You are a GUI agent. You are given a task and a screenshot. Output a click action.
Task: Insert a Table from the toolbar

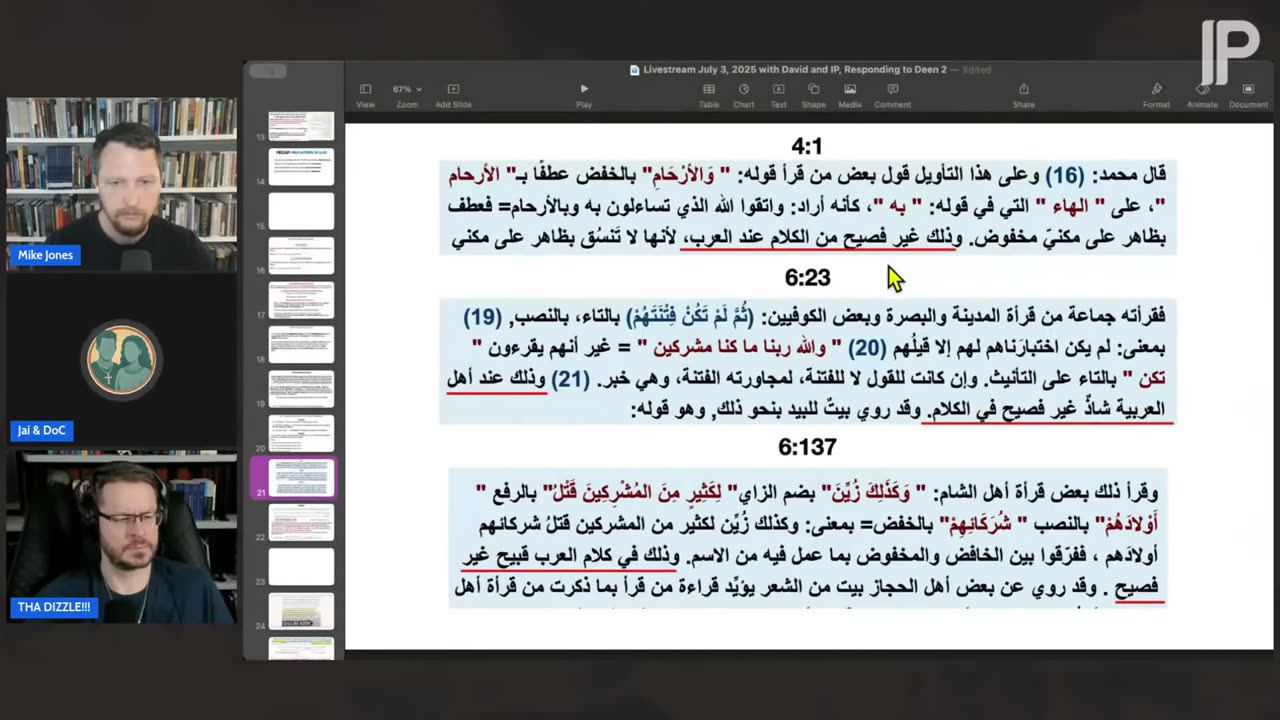click(708, 90)
